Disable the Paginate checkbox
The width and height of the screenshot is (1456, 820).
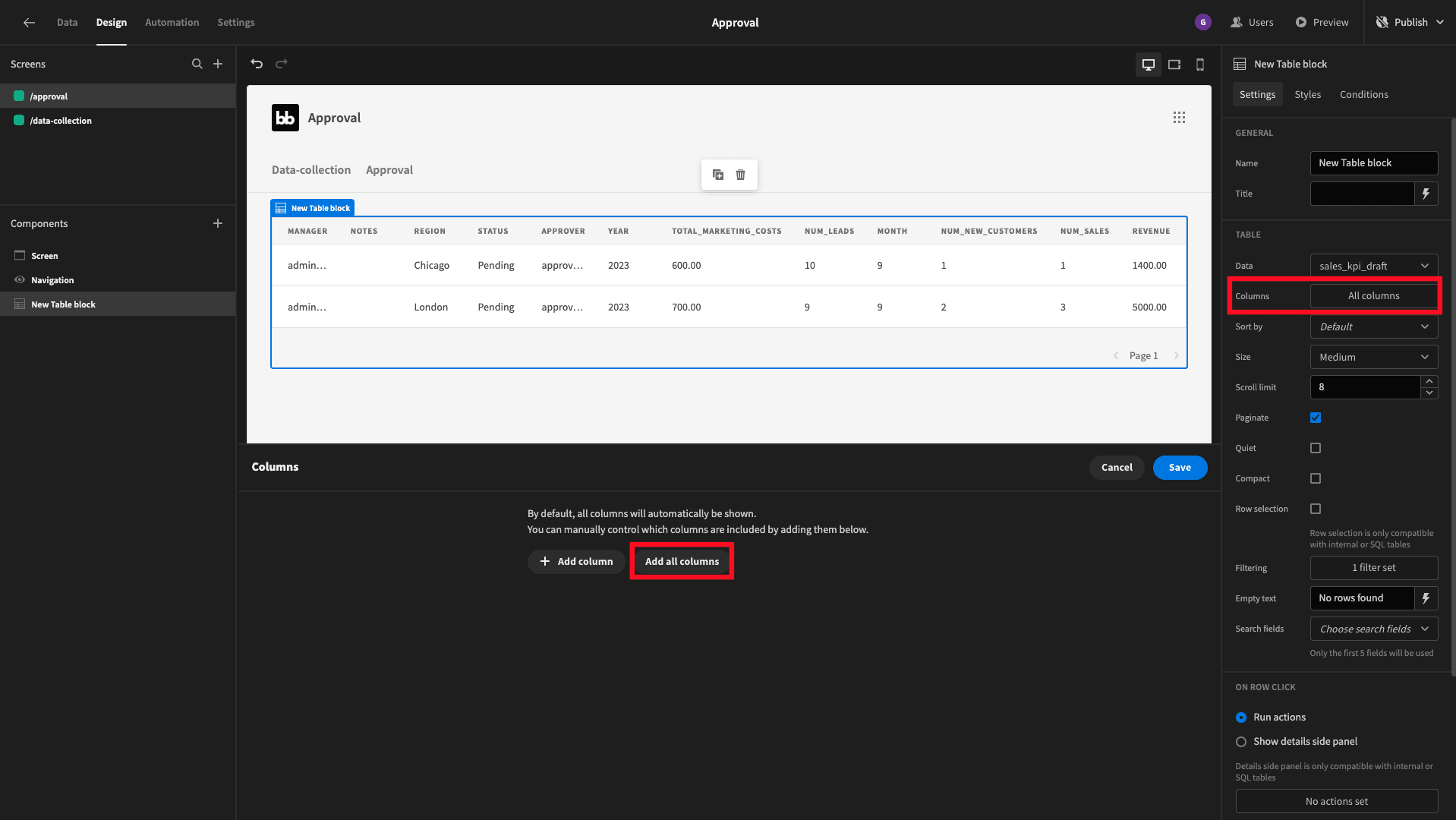(1316, 418)
